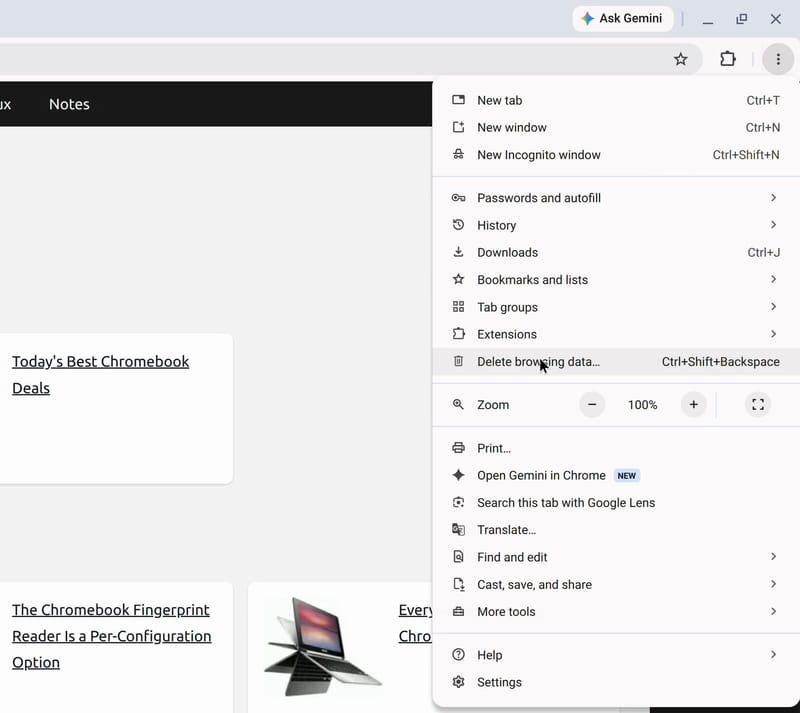Click the Tab groups grid icon
The image size is (800, 713).
[x=458, y=307]
